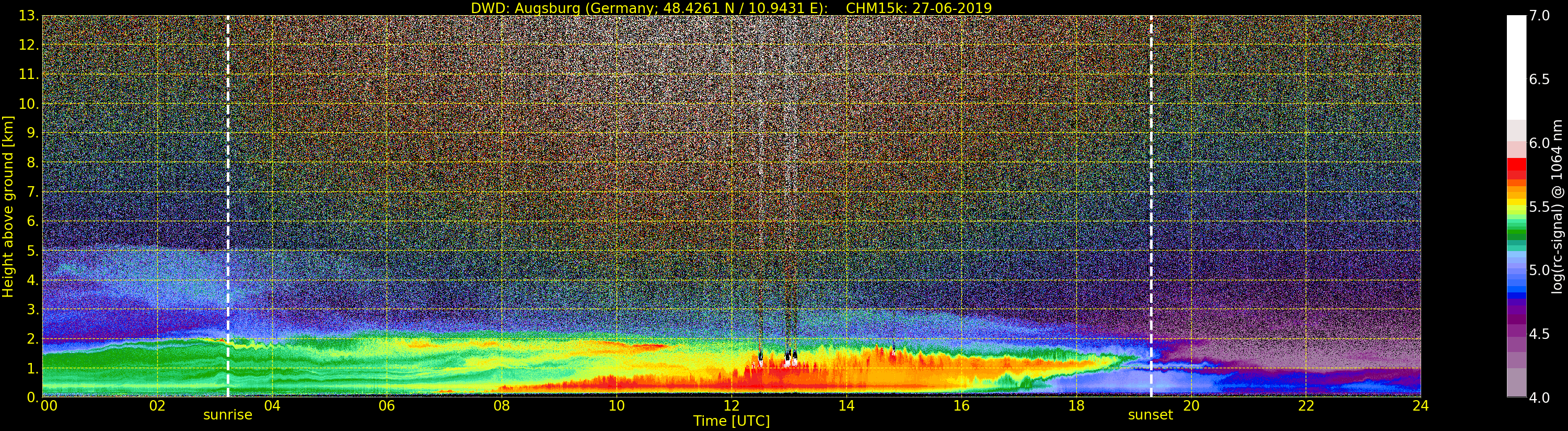Click the height tick label '6.'
The width and height of the screenshot is (1568, 431).
[33, 221]
